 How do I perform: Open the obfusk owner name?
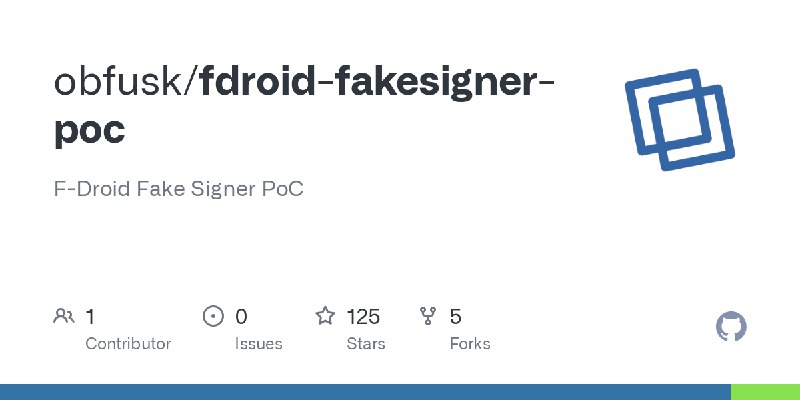coord(118,82)
